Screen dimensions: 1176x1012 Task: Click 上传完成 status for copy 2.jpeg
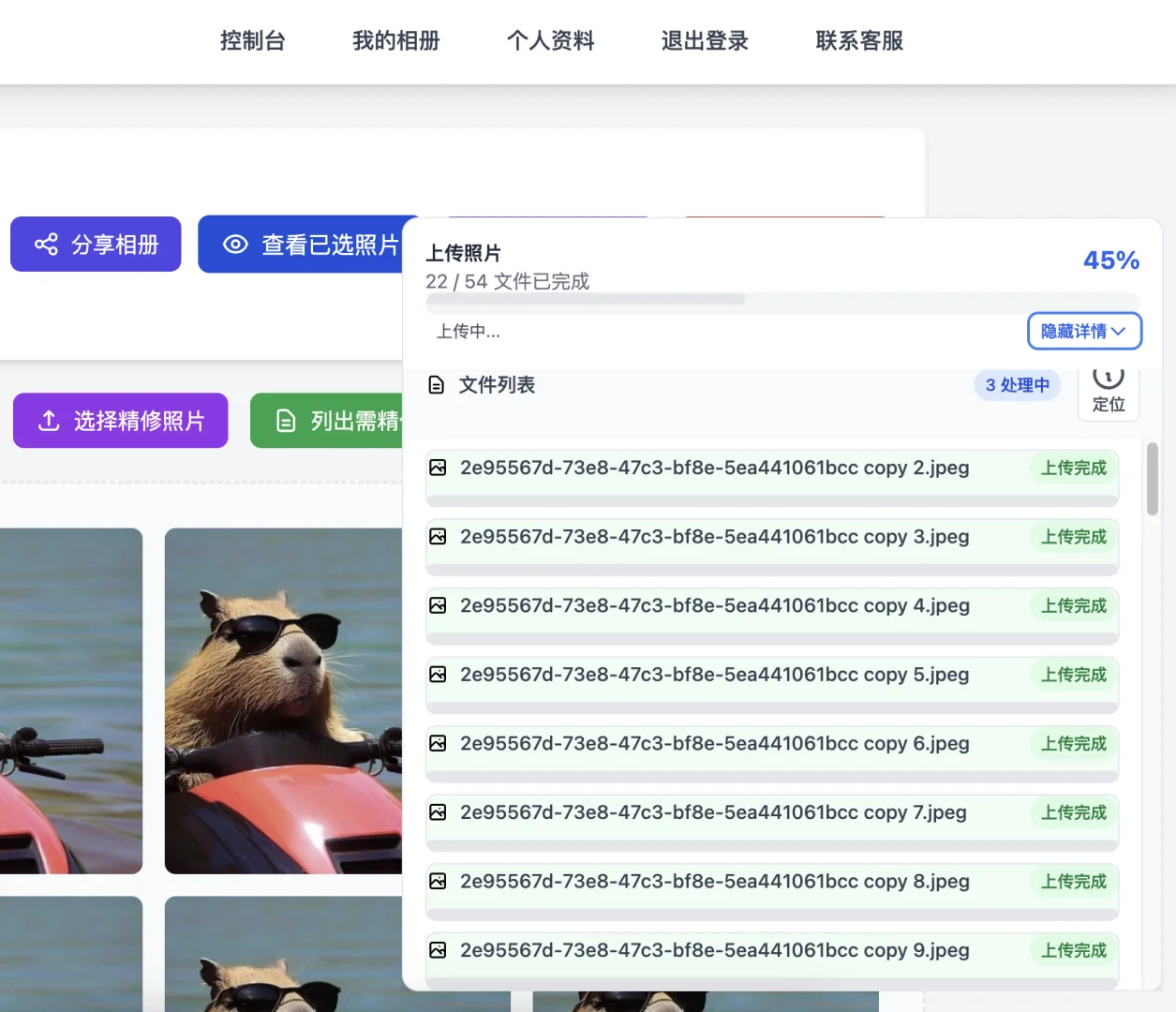(x=1074, y=468)
